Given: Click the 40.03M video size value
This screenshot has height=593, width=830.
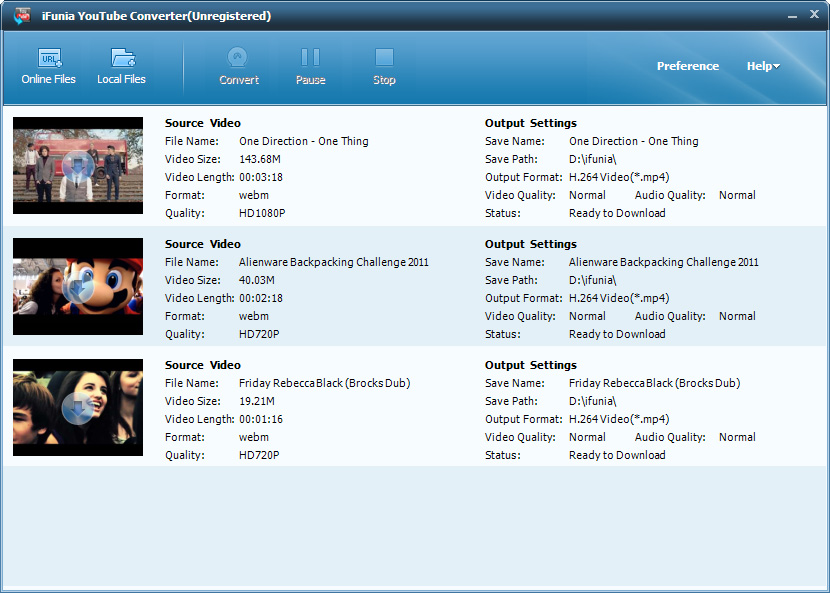Looking at the screenshot, I should pos(256,280).
